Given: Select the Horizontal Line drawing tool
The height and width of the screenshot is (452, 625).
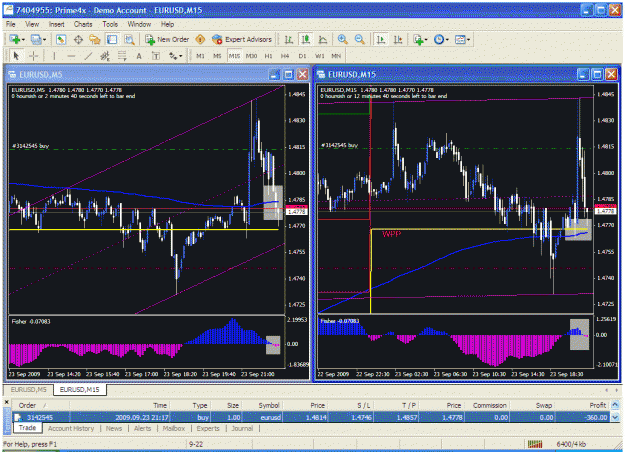Looking at the screenshot, I should 71,56.
